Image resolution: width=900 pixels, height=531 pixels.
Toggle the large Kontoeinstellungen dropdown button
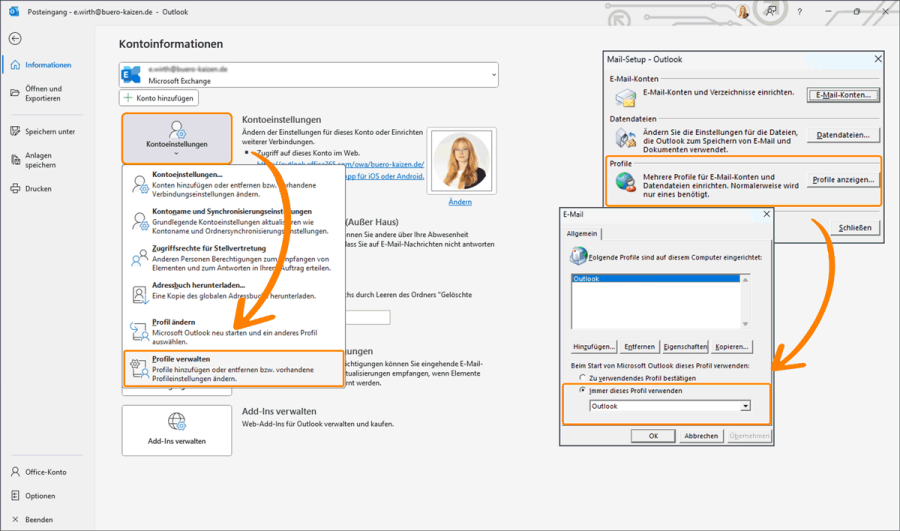click(177, 138)
